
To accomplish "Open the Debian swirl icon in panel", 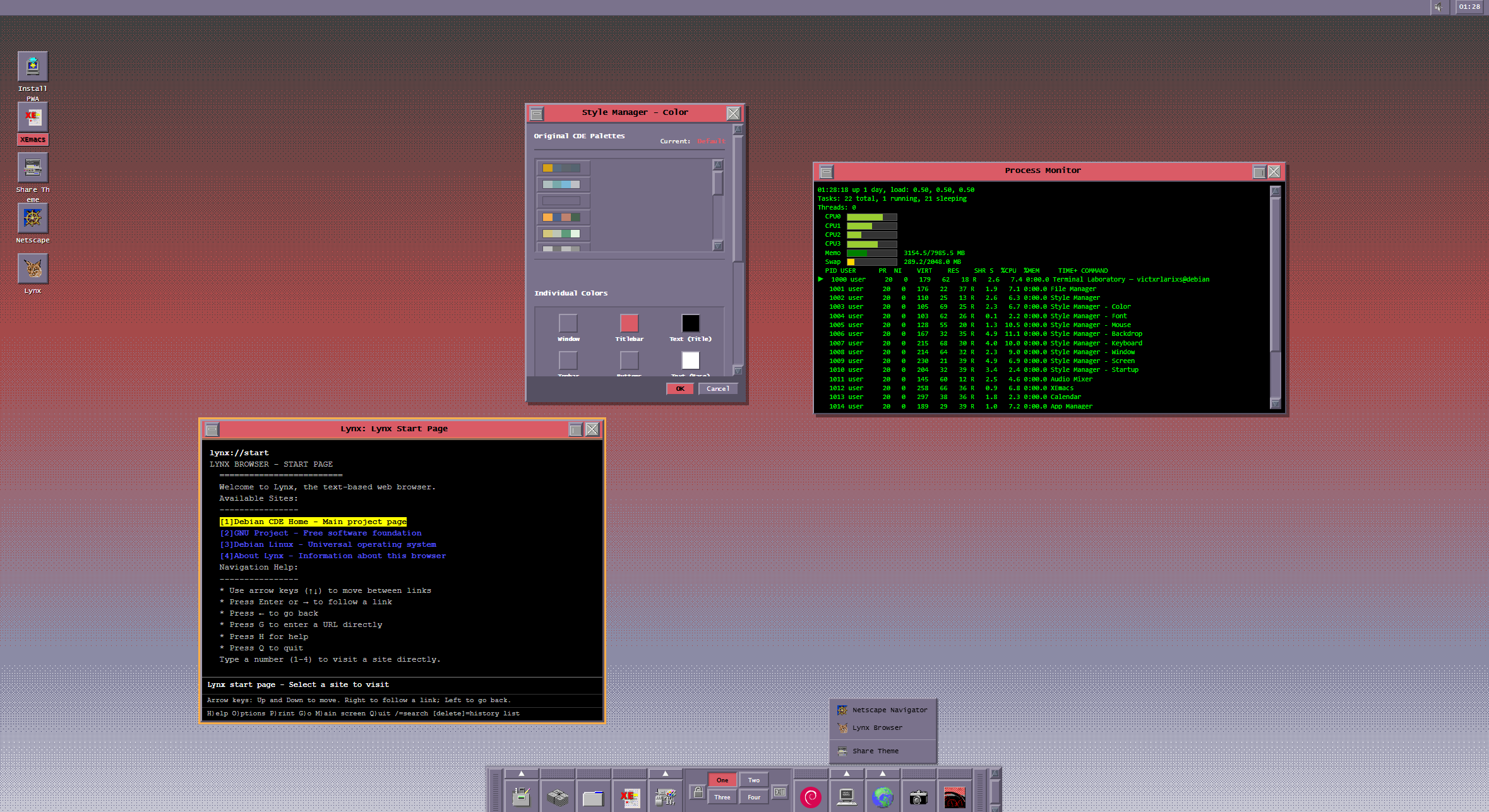I will tap(811, 797).
